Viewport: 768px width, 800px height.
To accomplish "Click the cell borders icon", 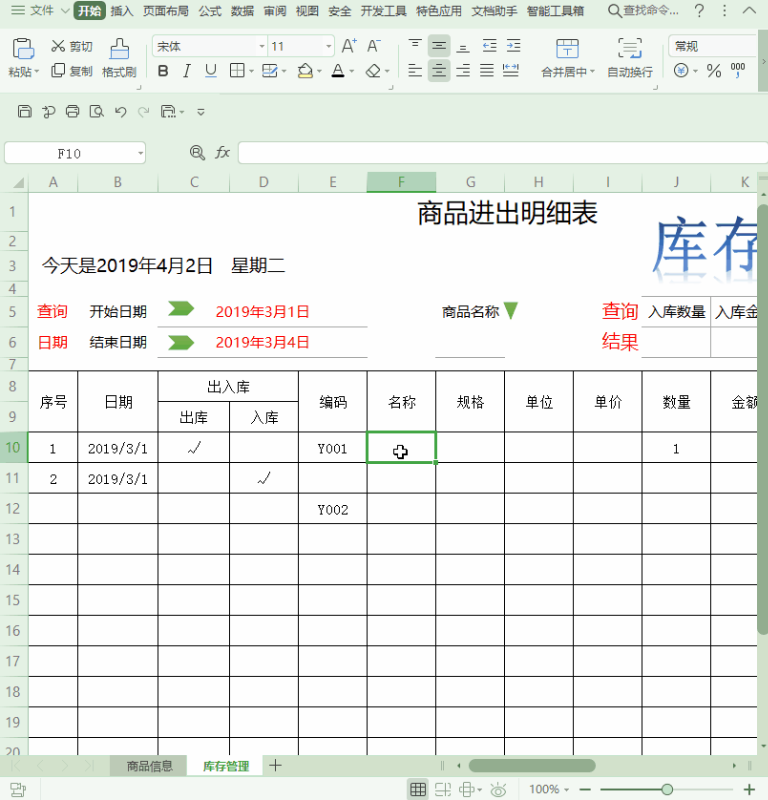I will point(237,70).
